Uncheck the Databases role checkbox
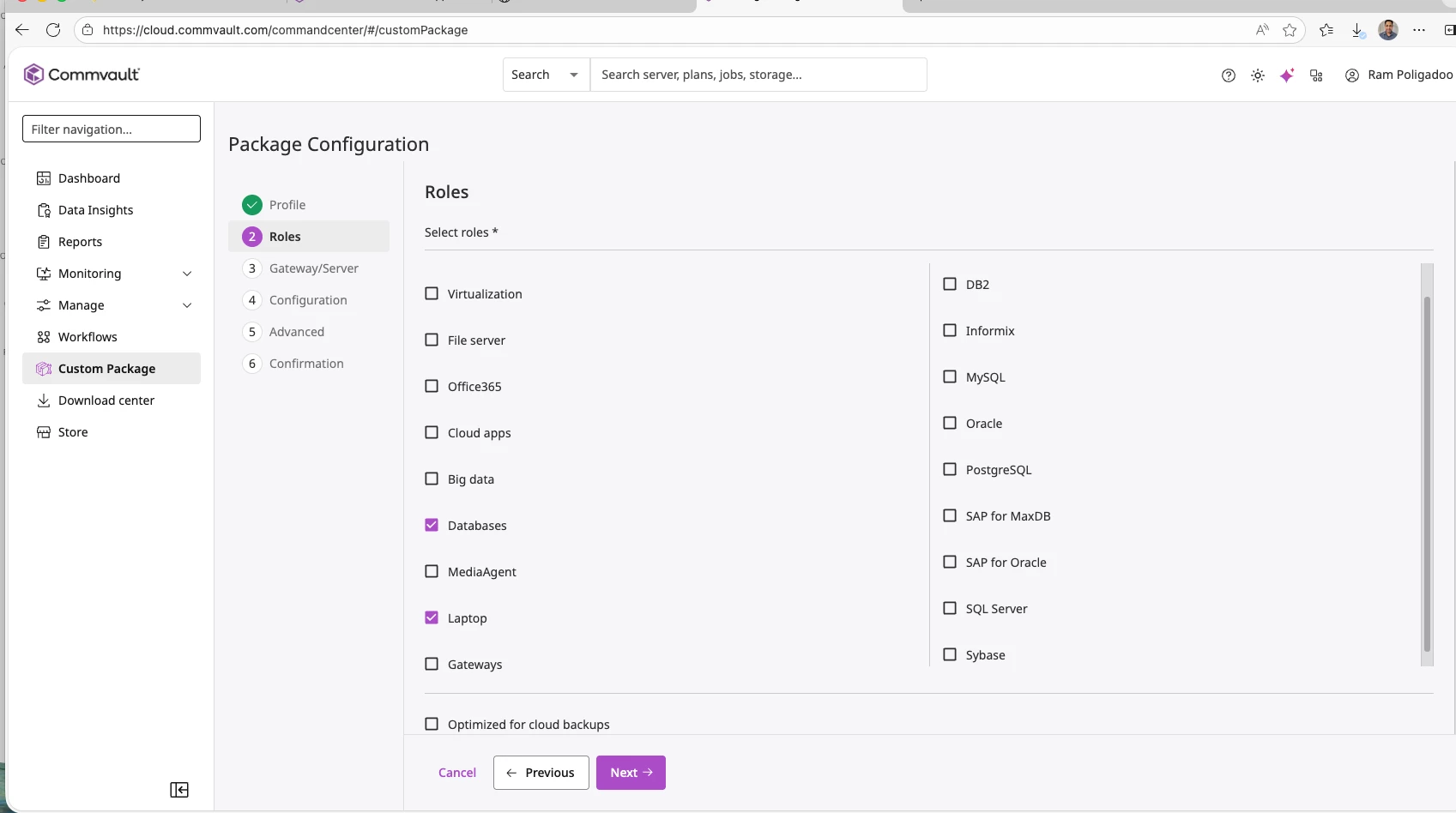 (432, 526)
